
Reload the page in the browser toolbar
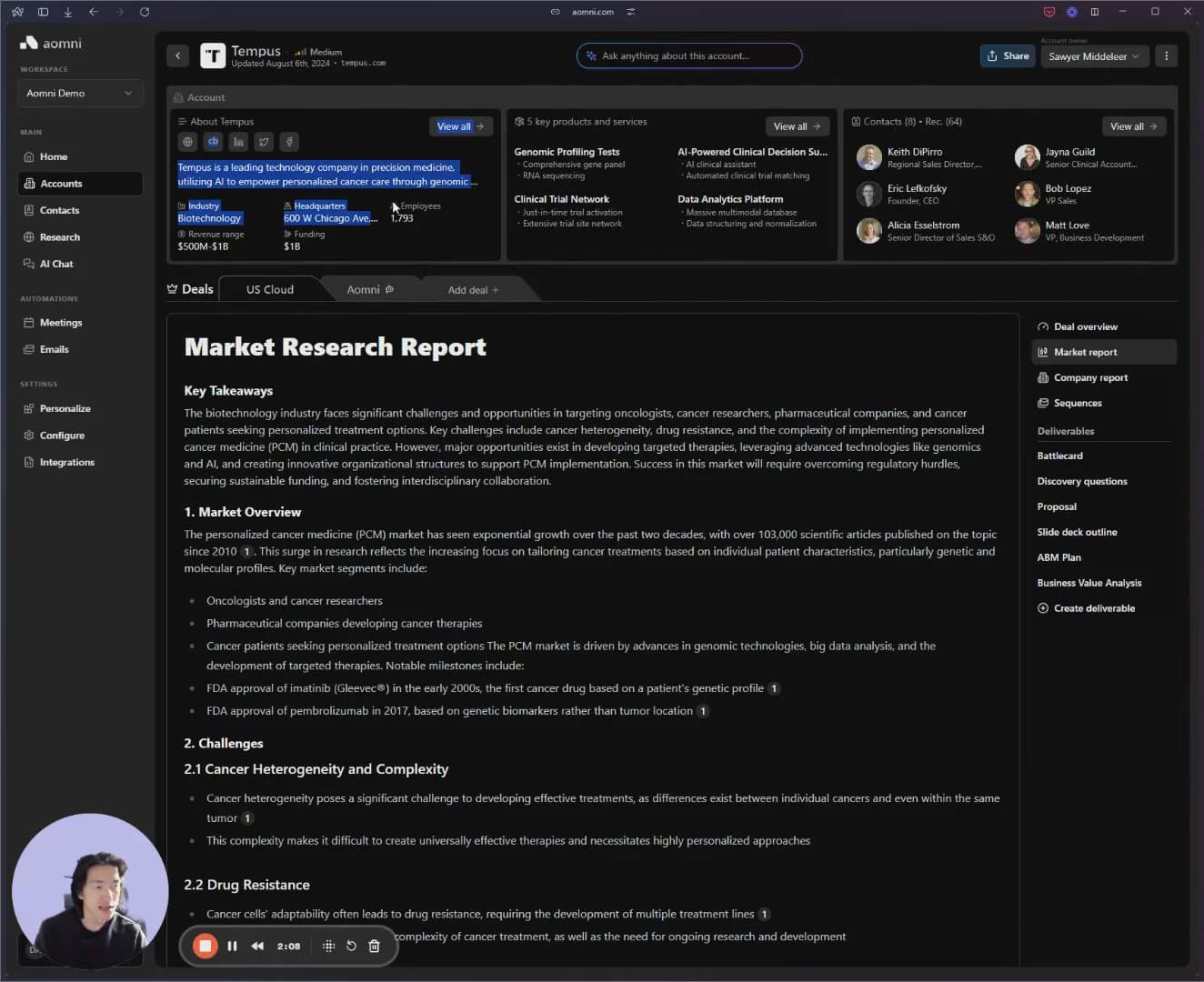(x=145, y=12)
